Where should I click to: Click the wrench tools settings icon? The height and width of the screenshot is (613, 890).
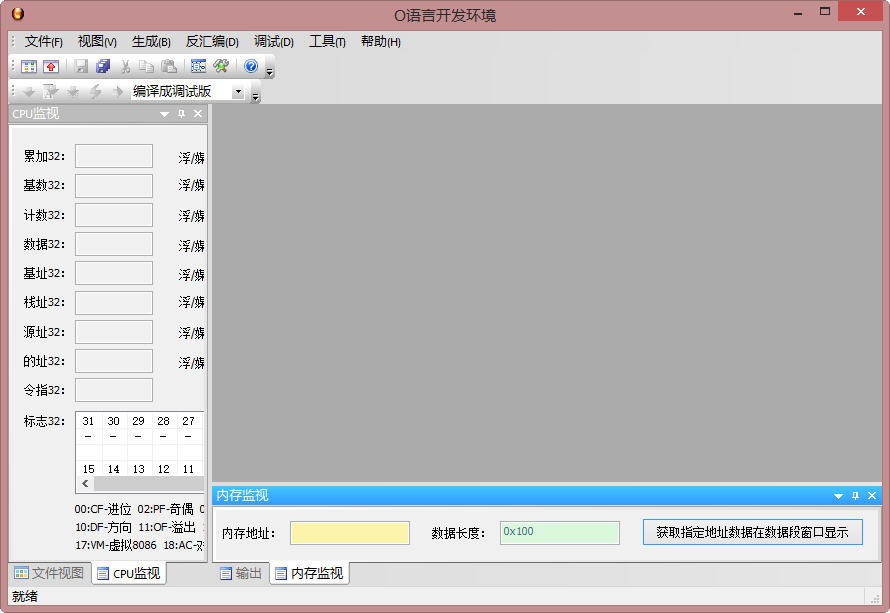221,66
